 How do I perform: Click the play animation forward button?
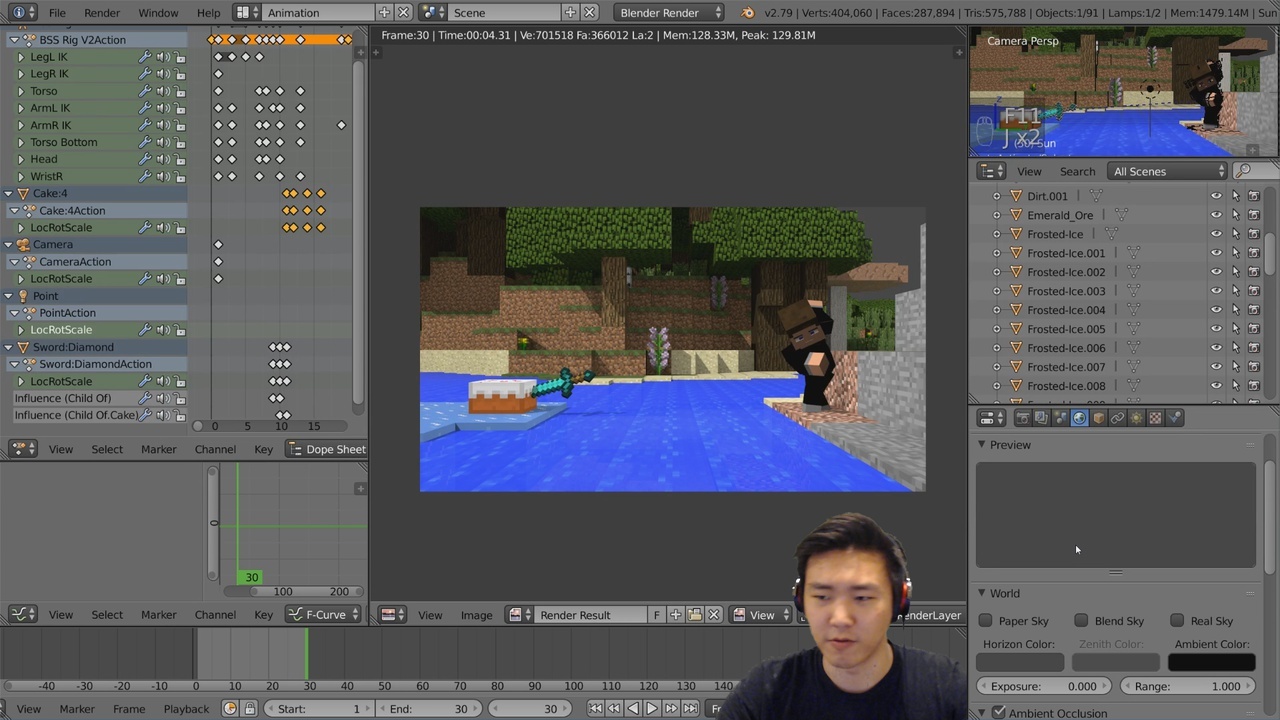point(652,708)
